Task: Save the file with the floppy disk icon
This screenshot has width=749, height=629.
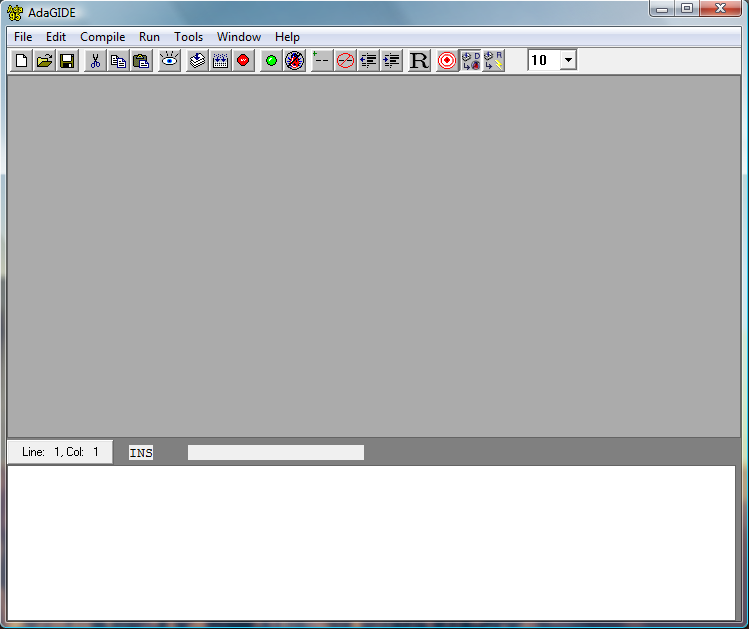Action: point(67,61)
